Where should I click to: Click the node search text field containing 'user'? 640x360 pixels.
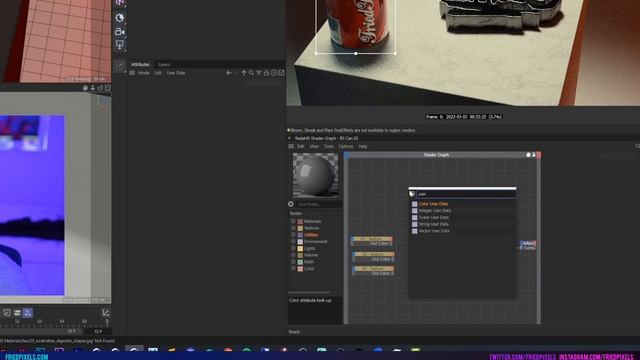pos(466,194)
